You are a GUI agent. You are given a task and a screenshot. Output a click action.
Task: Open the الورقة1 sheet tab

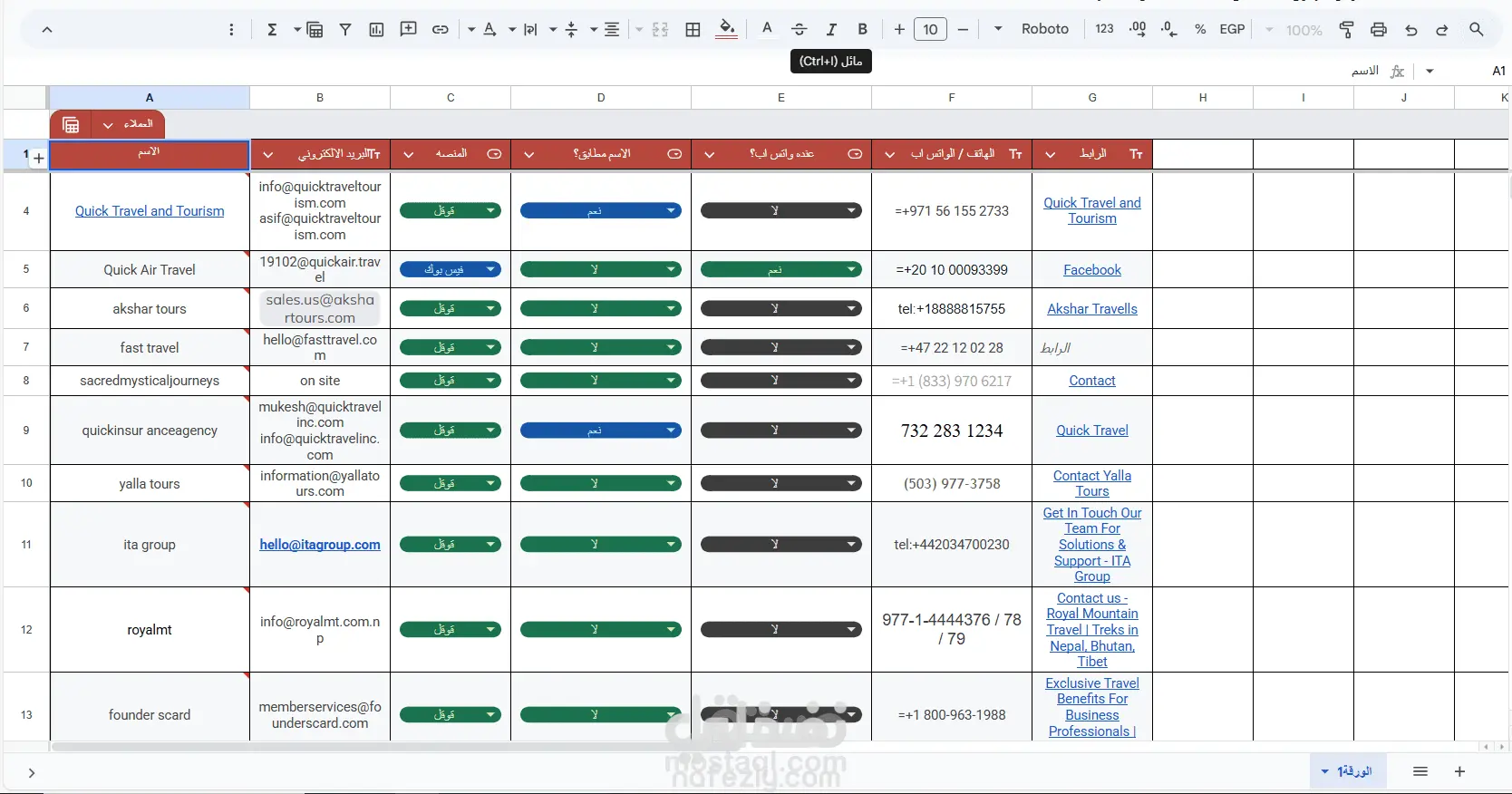point(1353,771)
